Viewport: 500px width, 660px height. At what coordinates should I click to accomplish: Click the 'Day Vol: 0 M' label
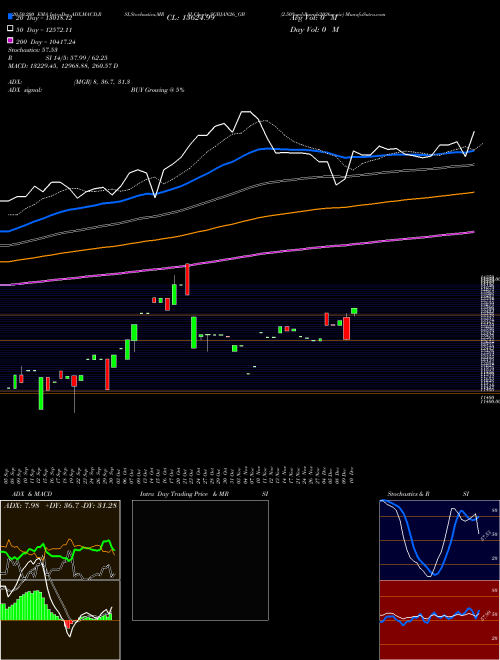[x=314, y=29]
